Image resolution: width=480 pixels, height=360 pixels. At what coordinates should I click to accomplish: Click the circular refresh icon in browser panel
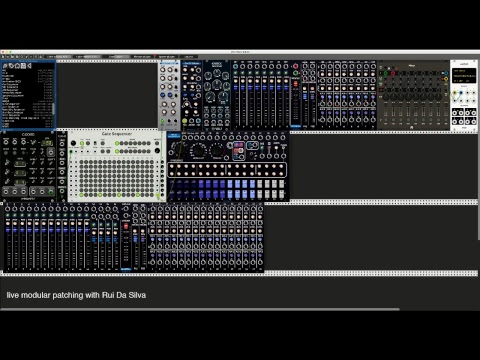point(11,66)
